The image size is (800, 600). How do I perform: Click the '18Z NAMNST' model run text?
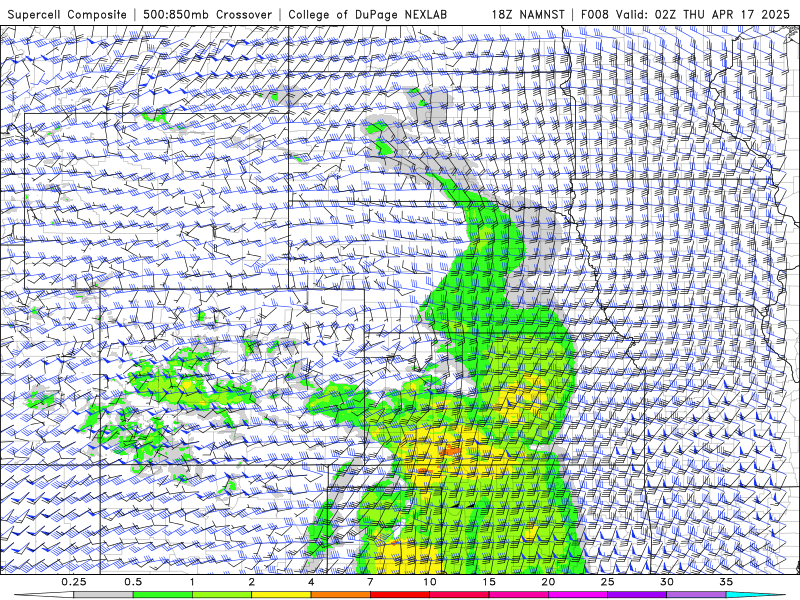pyautogui.click(x=528, y=15)
